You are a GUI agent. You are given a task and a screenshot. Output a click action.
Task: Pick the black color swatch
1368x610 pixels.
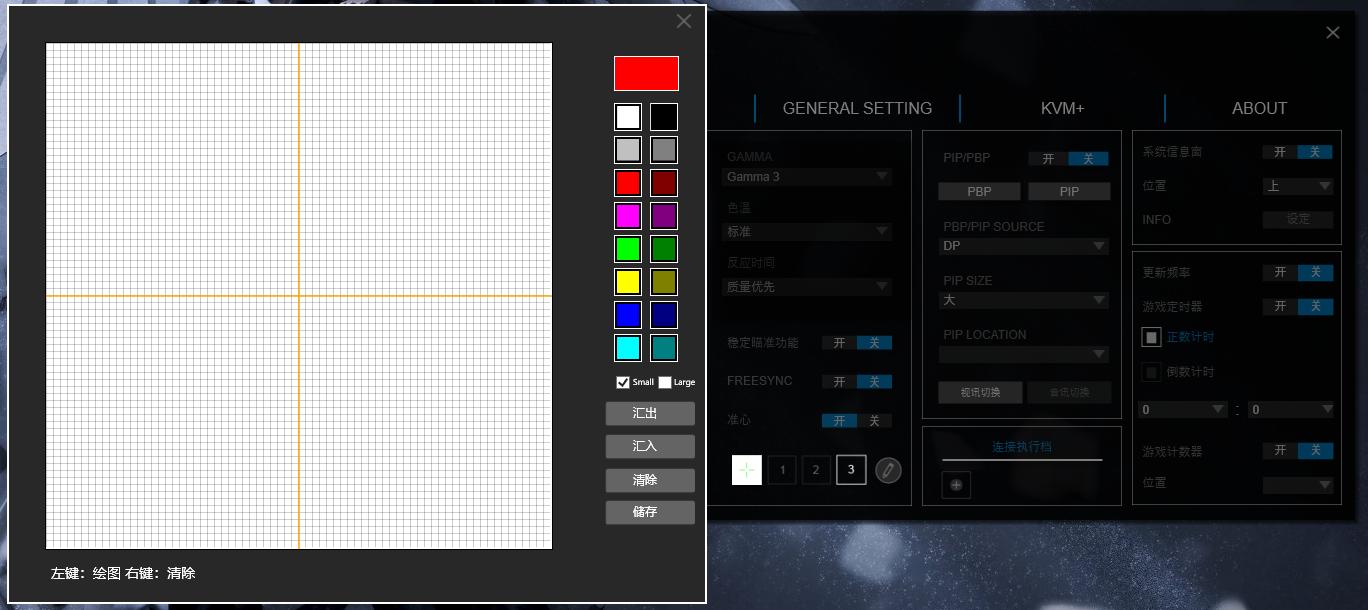point(664,117)
